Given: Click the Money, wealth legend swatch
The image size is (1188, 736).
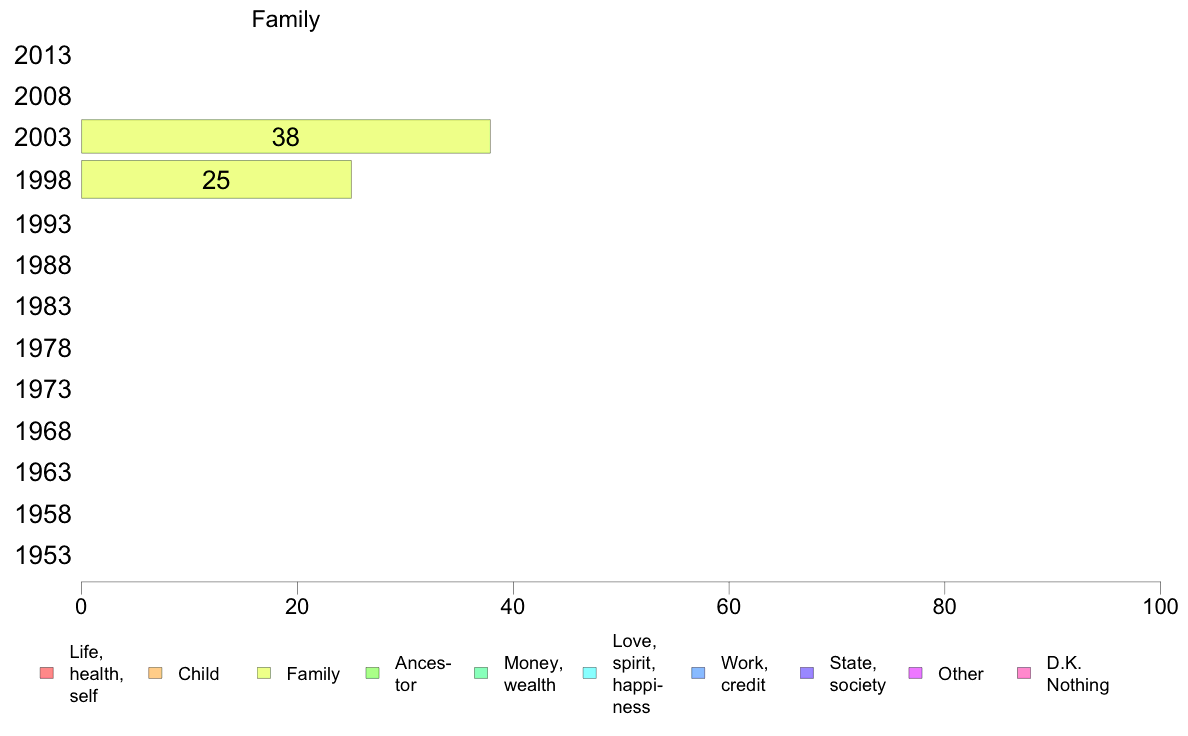Looking at the screenshot, I should point(481,673).
